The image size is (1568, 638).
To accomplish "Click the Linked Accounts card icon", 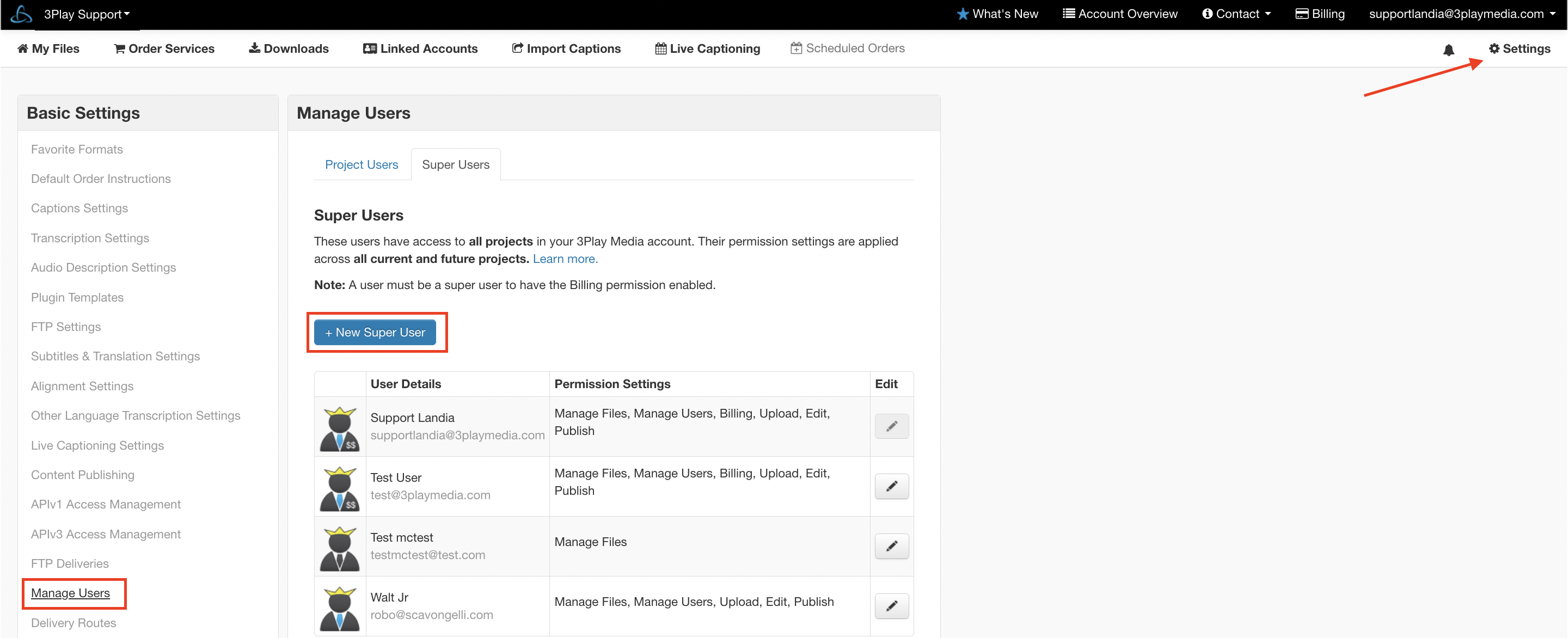I will [370, 48].
